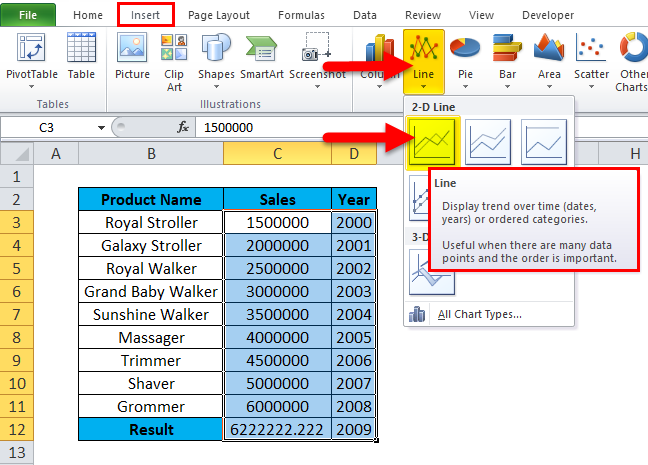
Task: Switch to the Developer tab
Action: coord(548,15)
